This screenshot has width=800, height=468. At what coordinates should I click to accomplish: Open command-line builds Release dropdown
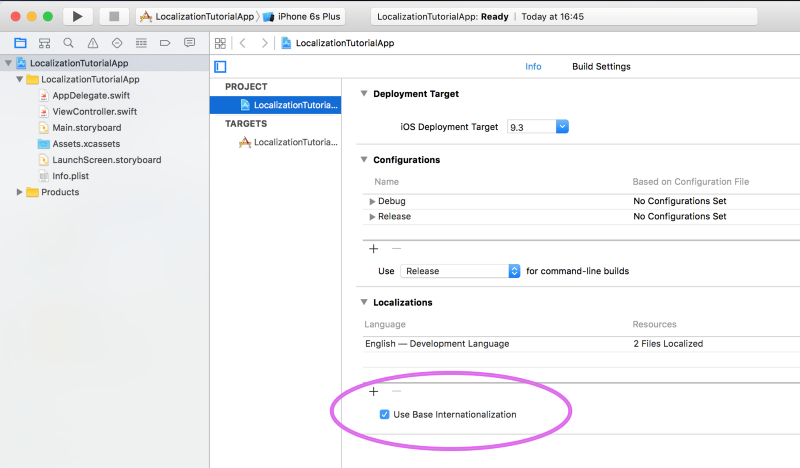460,271
